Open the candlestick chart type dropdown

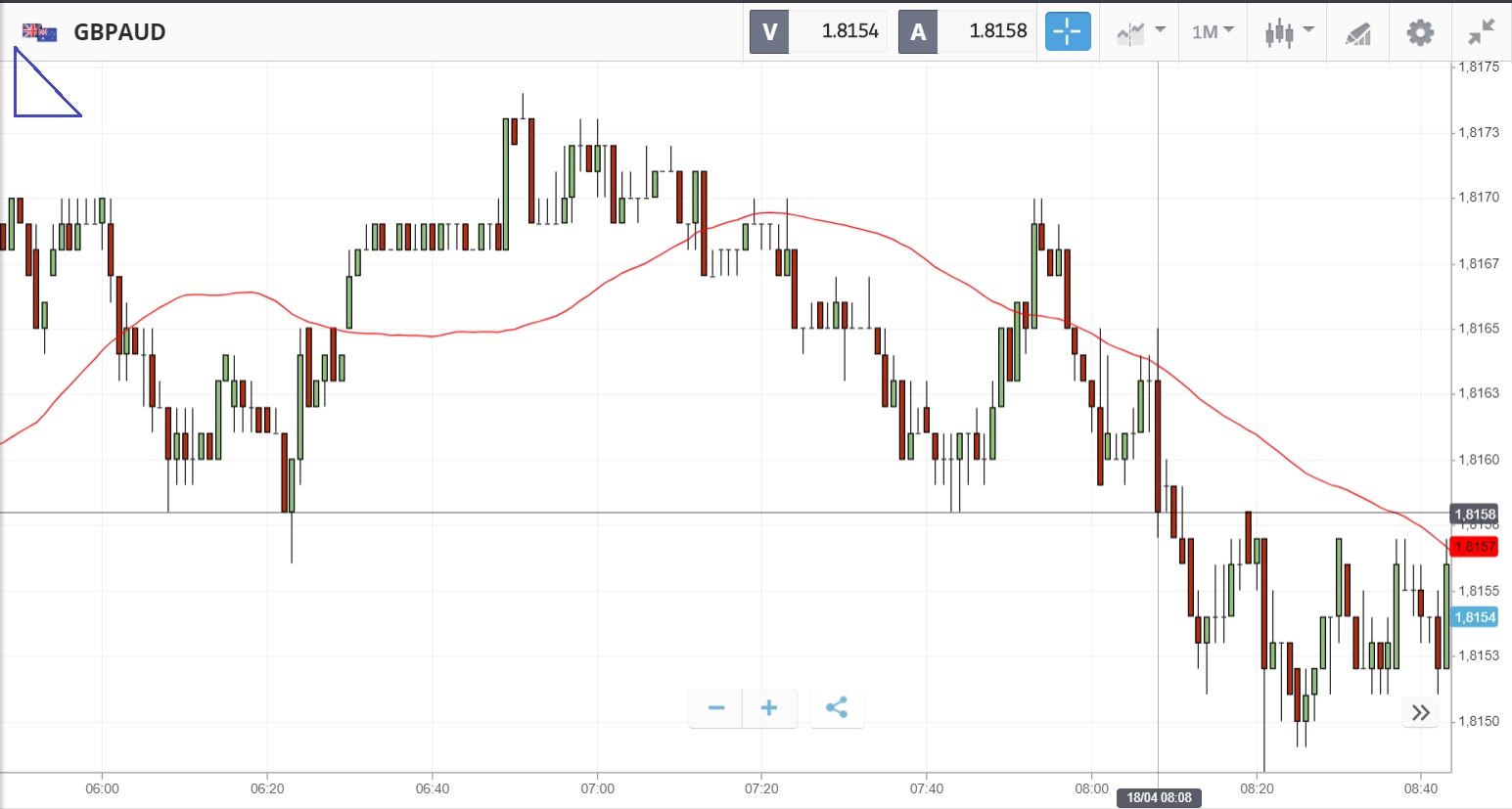point(1288,32)
